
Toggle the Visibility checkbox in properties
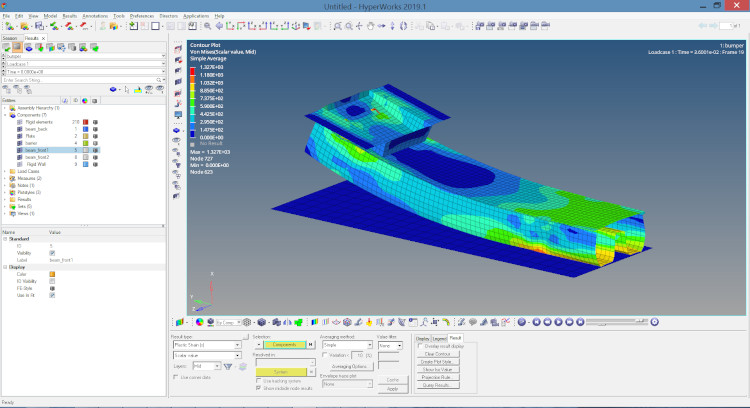[x=52, y=254]
